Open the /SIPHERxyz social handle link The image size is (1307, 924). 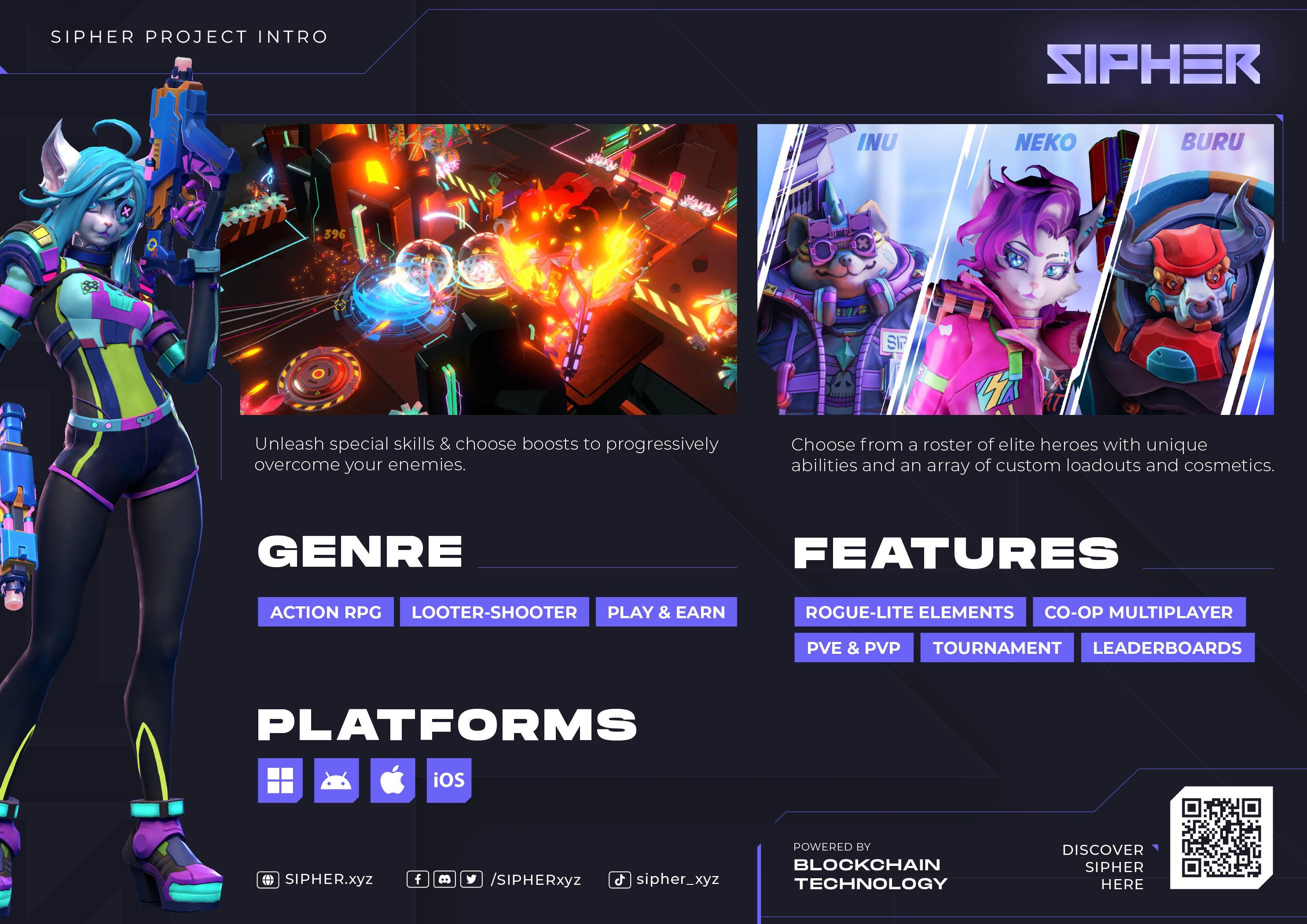coord(536,880)
